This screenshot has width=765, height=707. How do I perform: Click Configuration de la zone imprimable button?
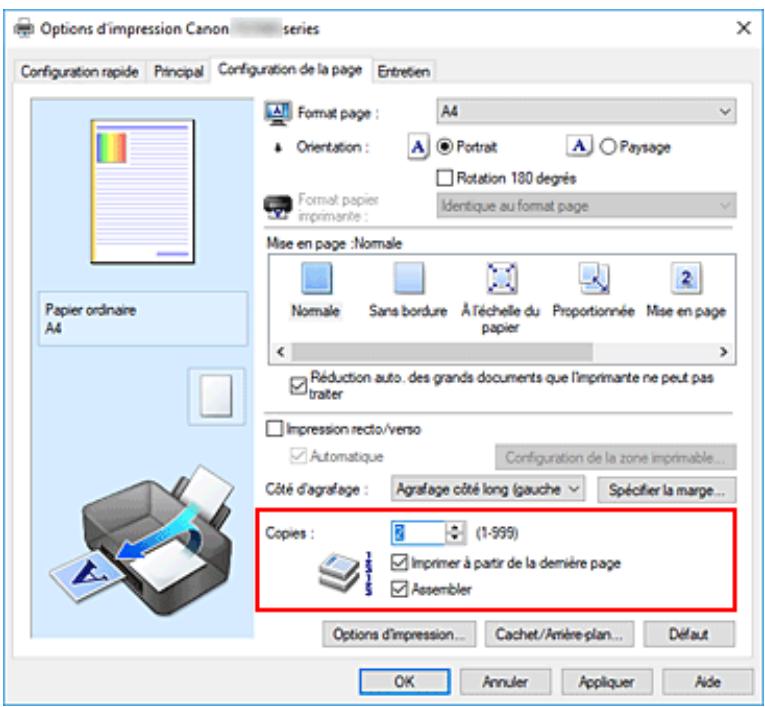coord(616,457)
